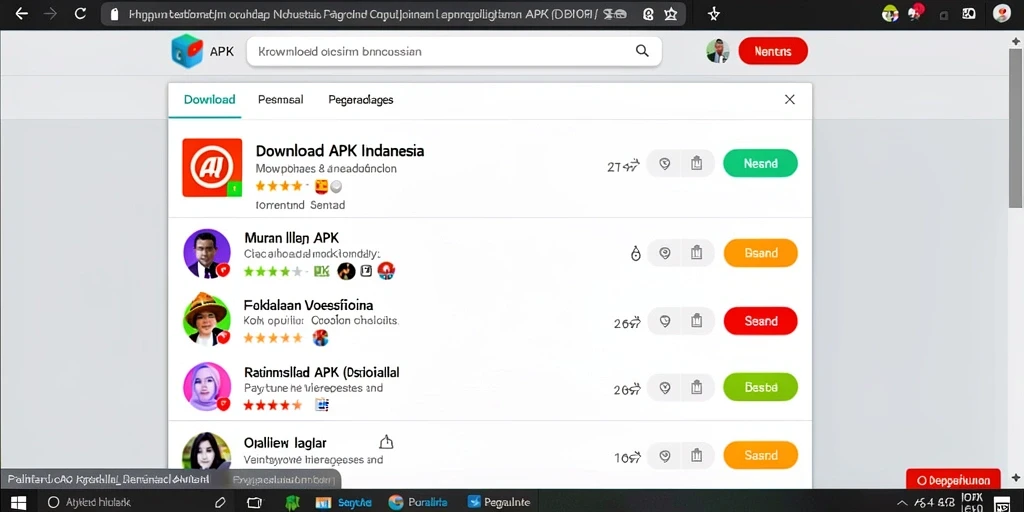Click green extension icon in browser toolbar

(x=889, y=13)
